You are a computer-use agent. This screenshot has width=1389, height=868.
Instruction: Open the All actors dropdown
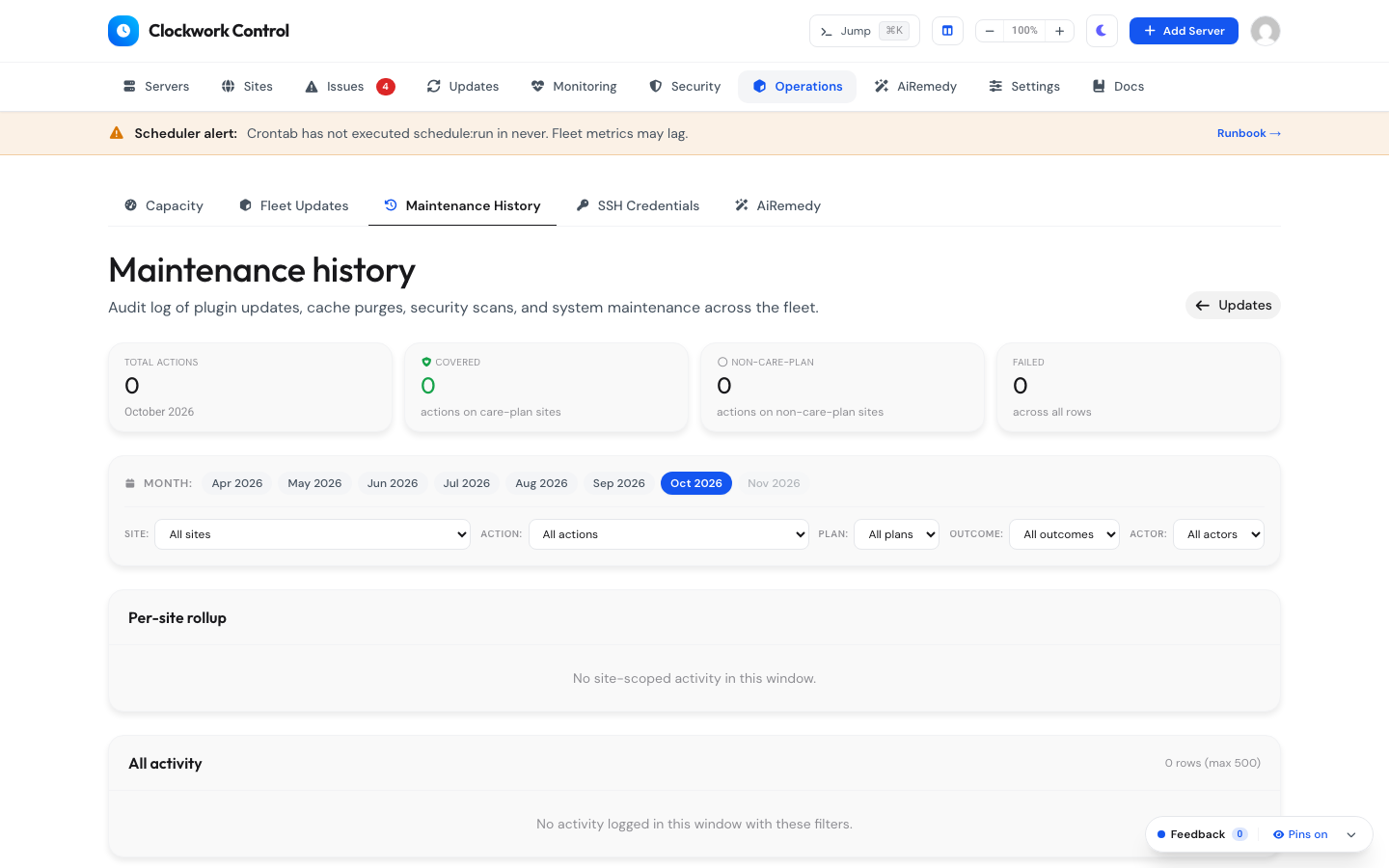[x=1218, y=534]
